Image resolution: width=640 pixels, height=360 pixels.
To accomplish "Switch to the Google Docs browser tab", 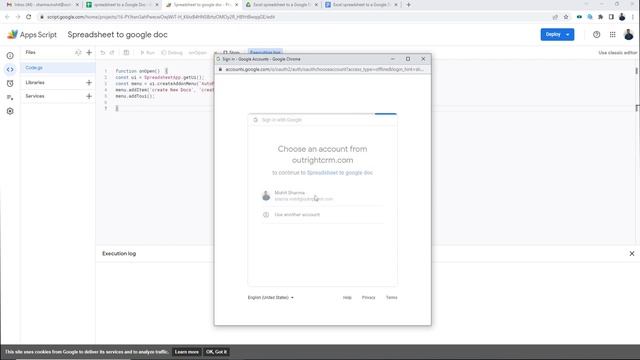I will pos(361,5).
